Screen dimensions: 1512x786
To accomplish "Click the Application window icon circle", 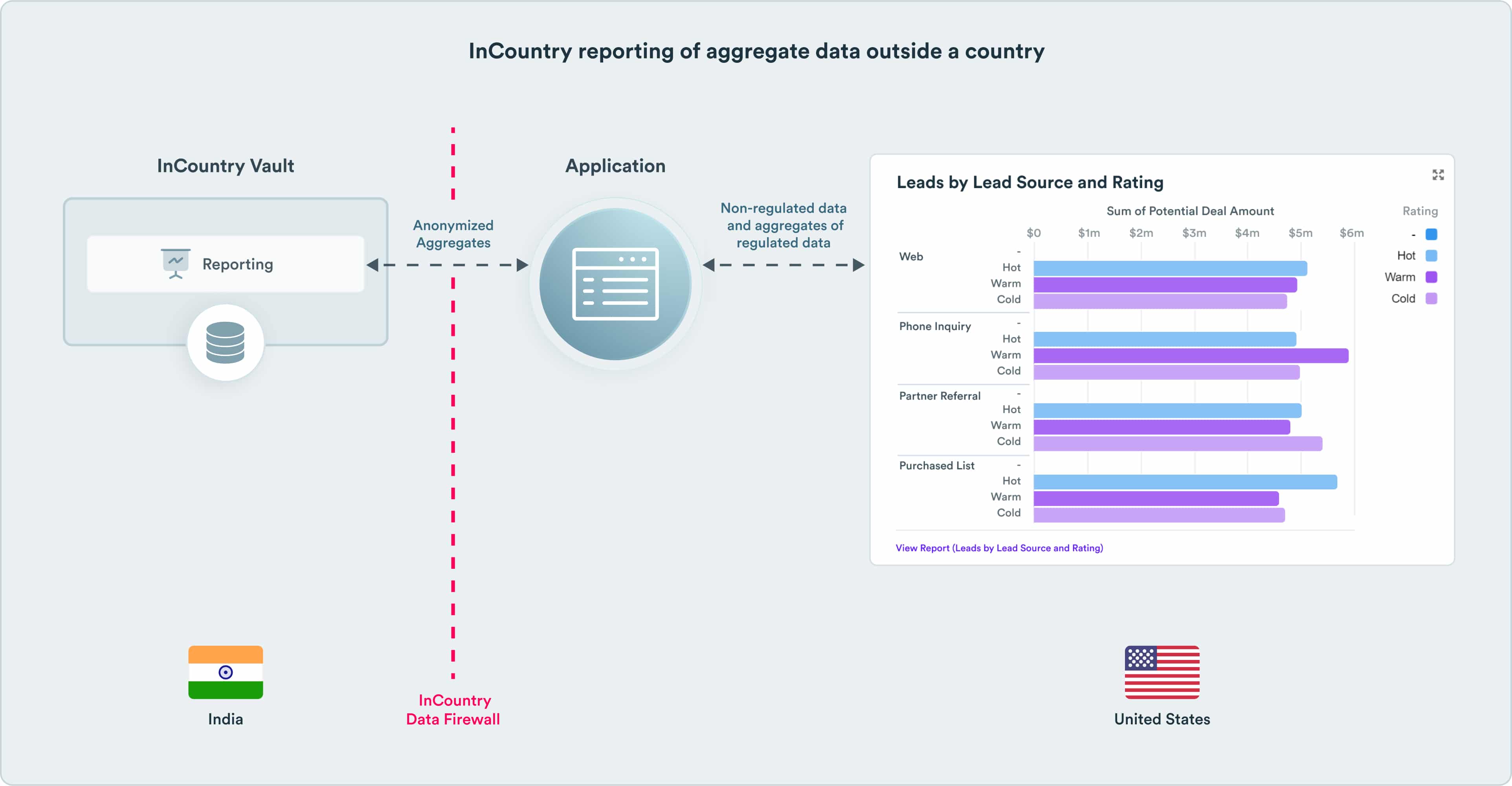I will (615, 284).
